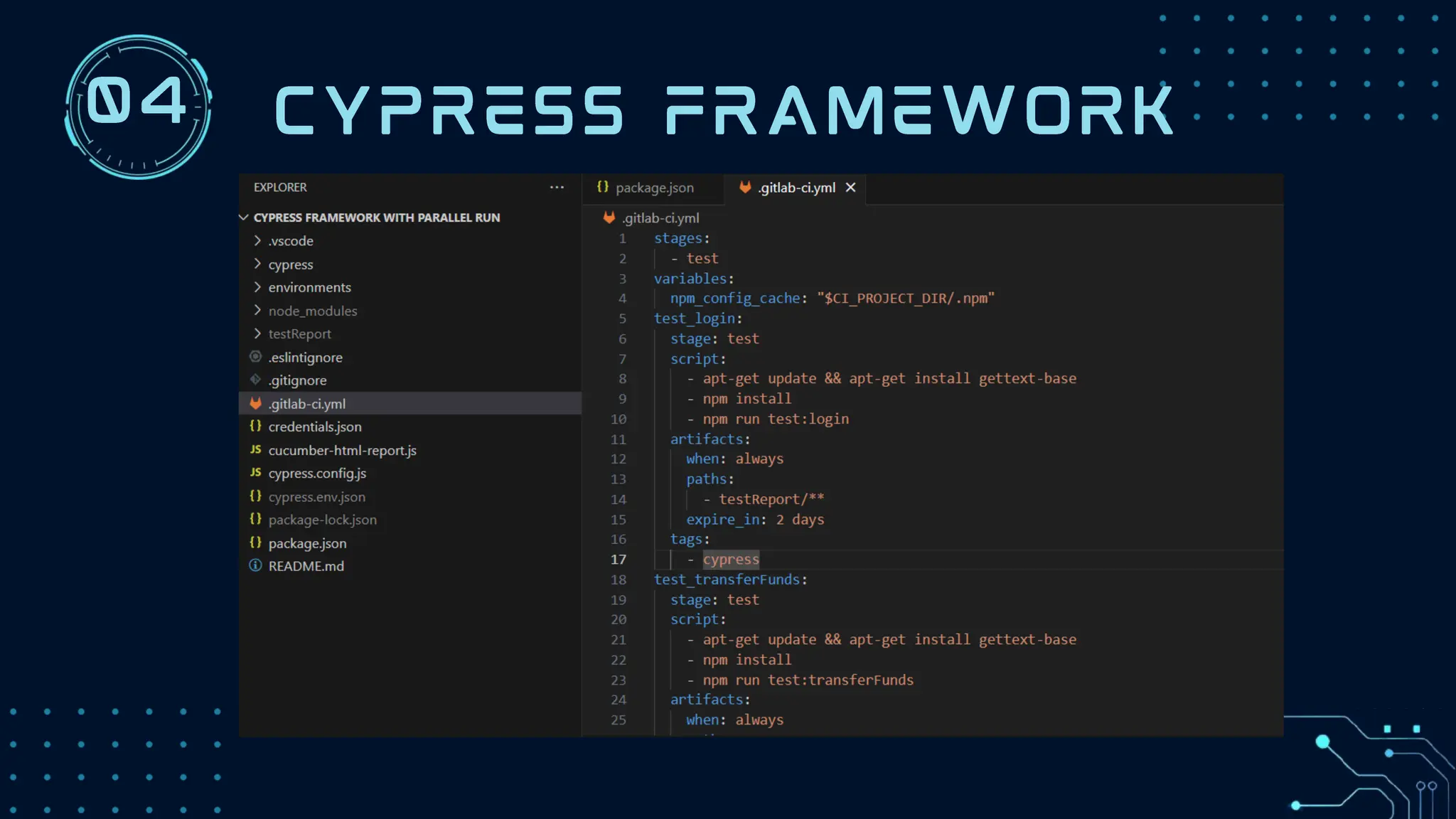Screen dimensions: 1456x819
Task: Click JS icon beside cypress.config.js
Action: pyautogui.click(x=256, y=473)
